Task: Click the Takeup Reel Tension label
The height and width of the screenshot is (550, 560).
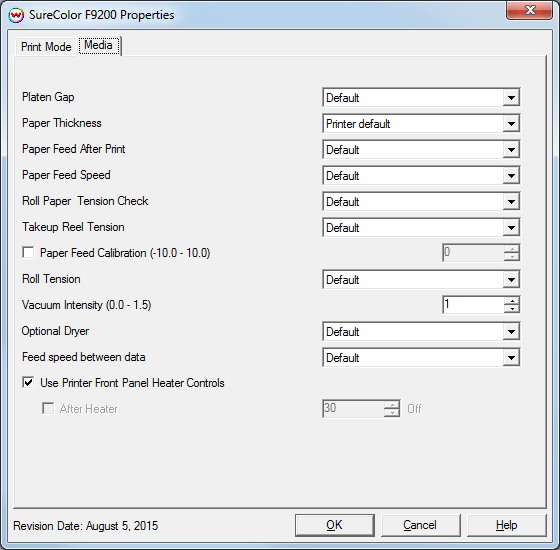Action: pyautogui.click(x=73, y=227)
